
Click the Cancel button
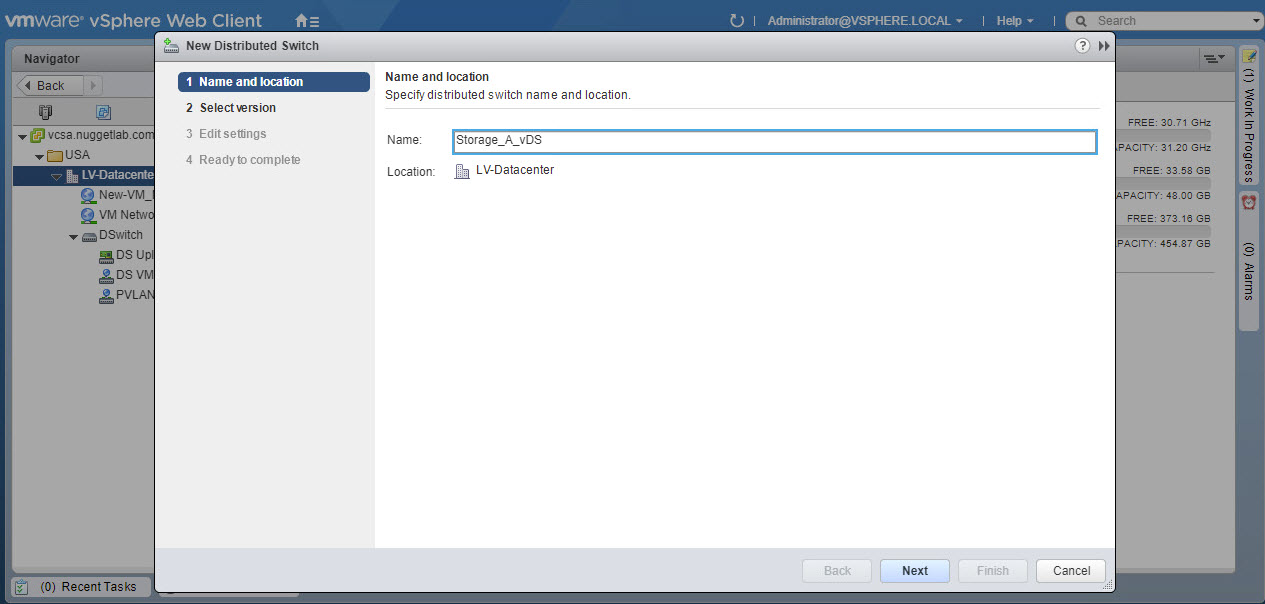point(1071,571)
